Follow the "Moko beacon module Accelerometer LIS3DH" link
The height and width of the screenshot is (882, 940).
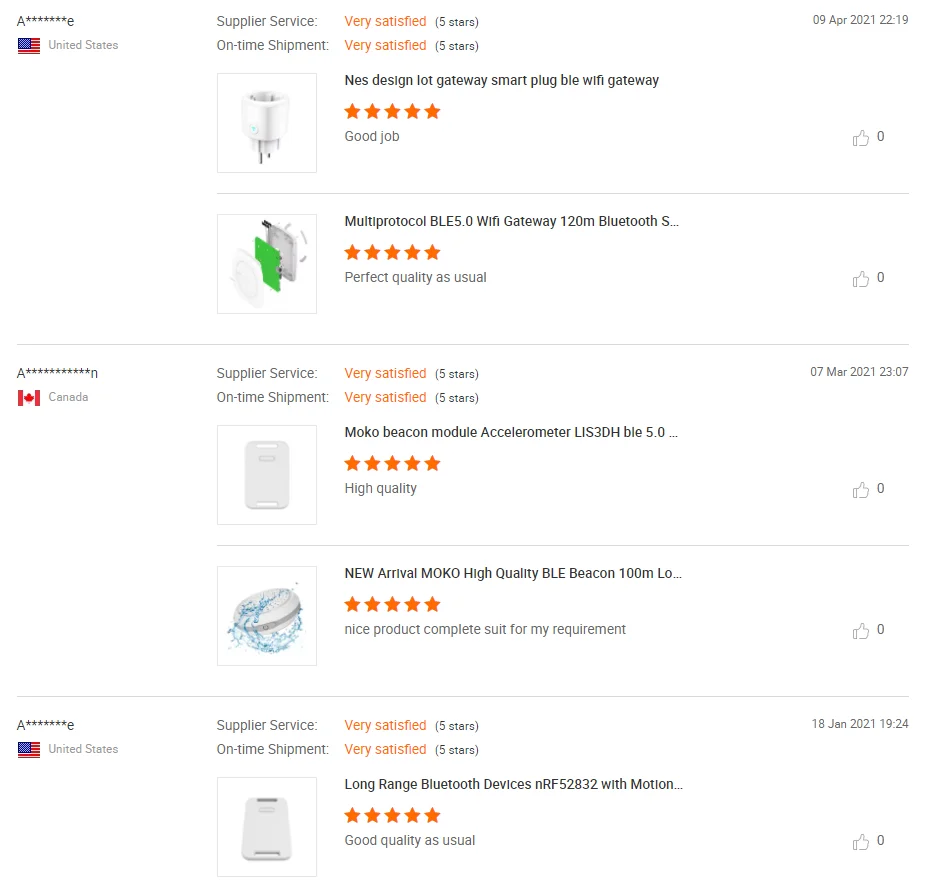tap(512, 433)
